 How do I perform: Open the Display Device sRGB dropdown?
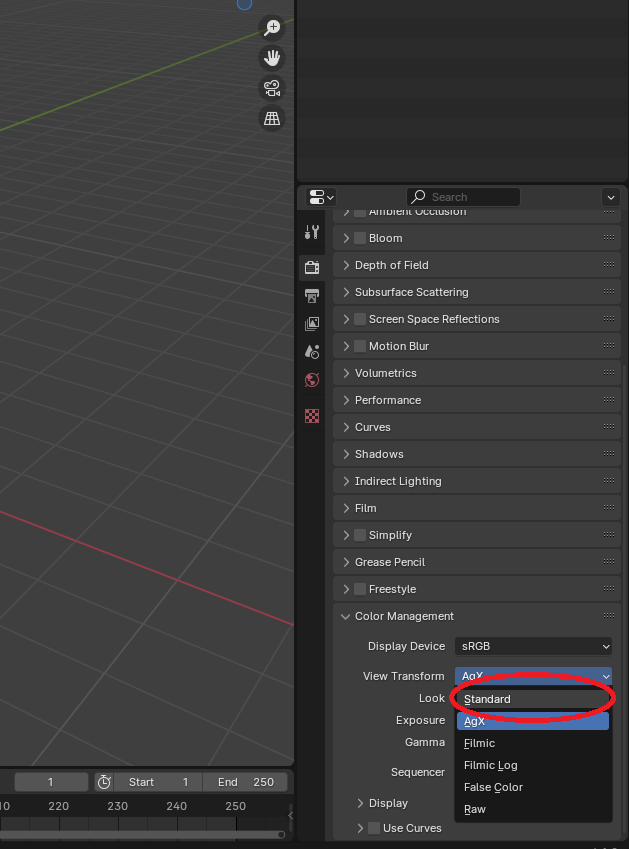(533, 646)
